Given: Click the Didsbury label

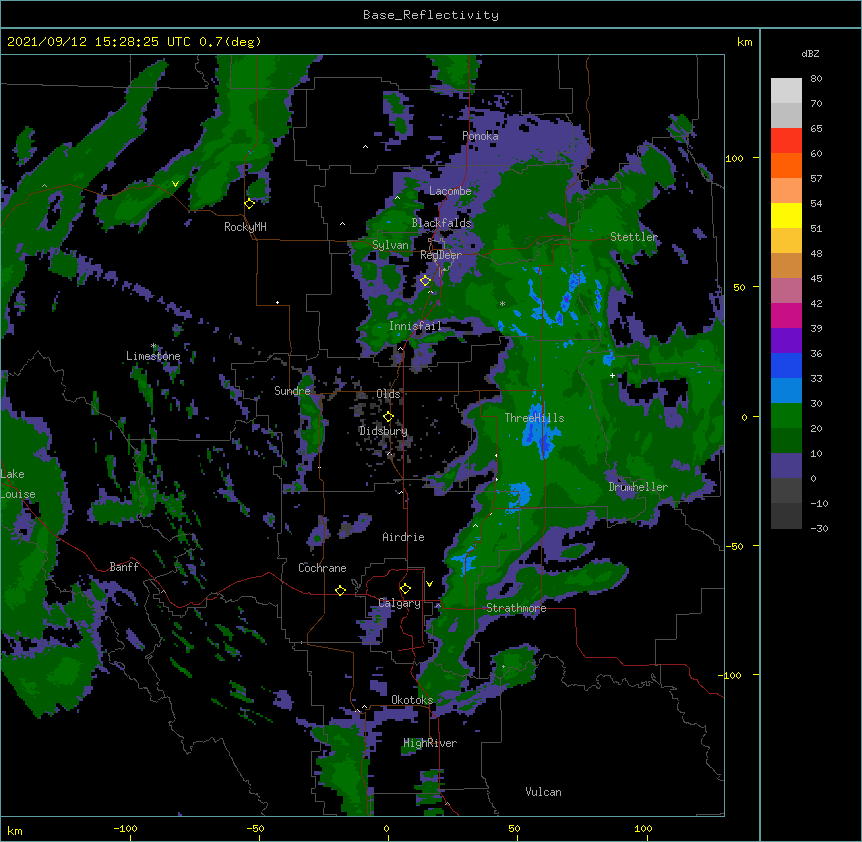Looking at the screenshot, I should click(383, 431).
